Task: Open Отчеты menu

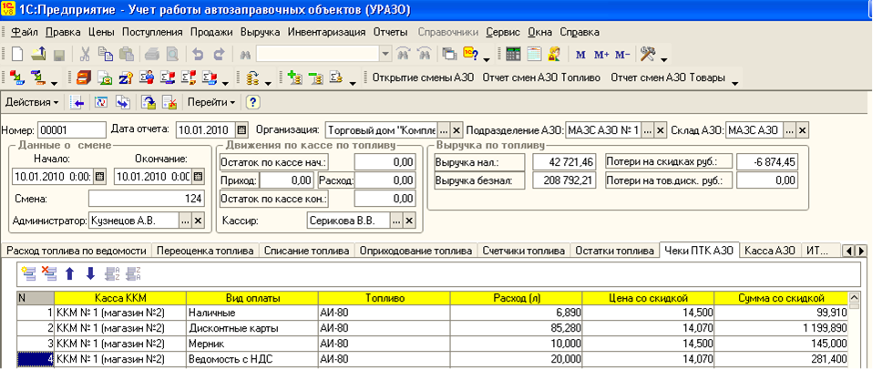Action: coord(391,32)
